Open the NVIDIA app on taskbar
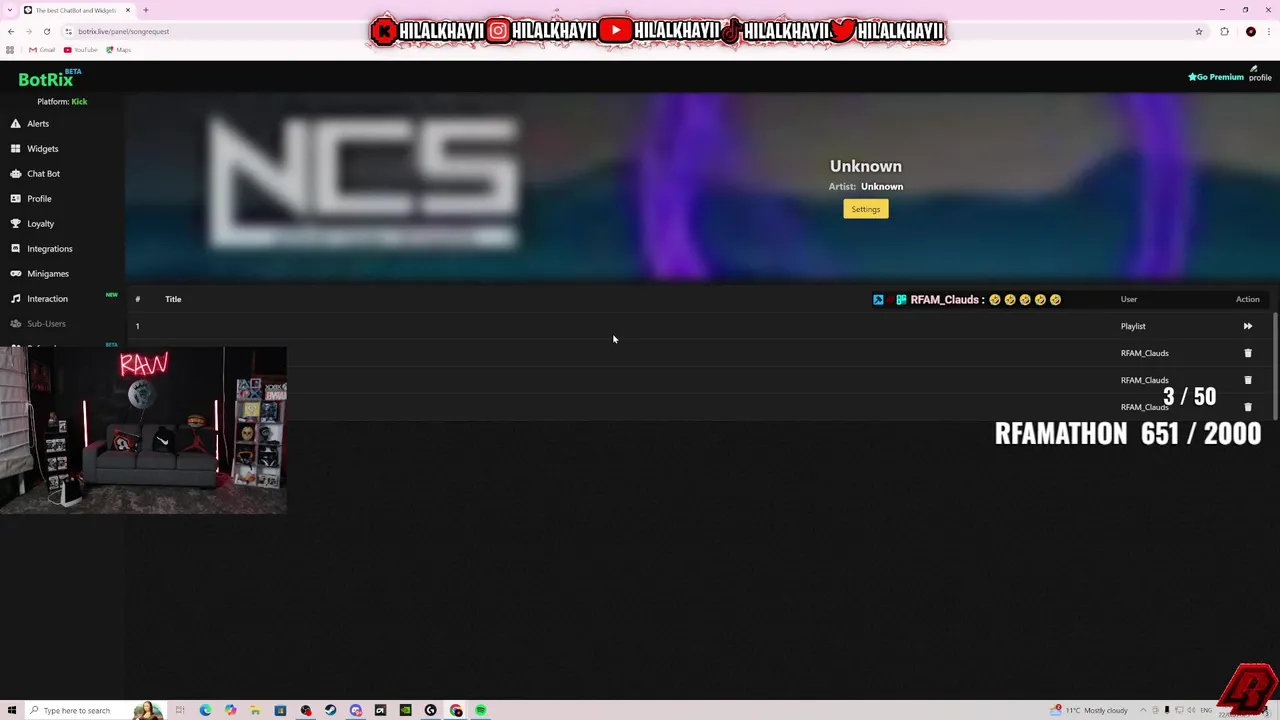 point(405,710)
